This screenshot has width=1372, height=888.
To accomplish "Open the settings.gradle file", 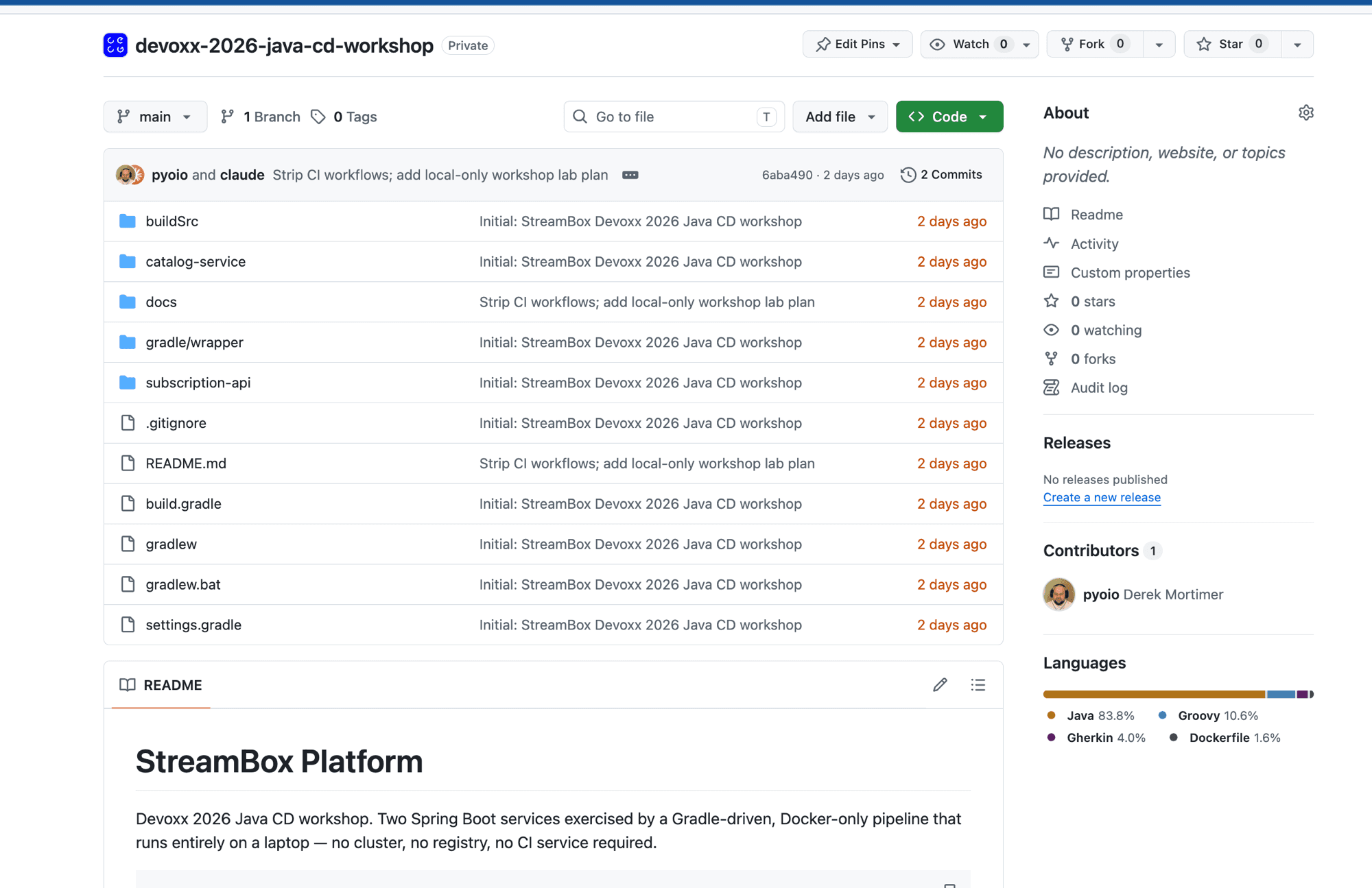I will [193, 624].
